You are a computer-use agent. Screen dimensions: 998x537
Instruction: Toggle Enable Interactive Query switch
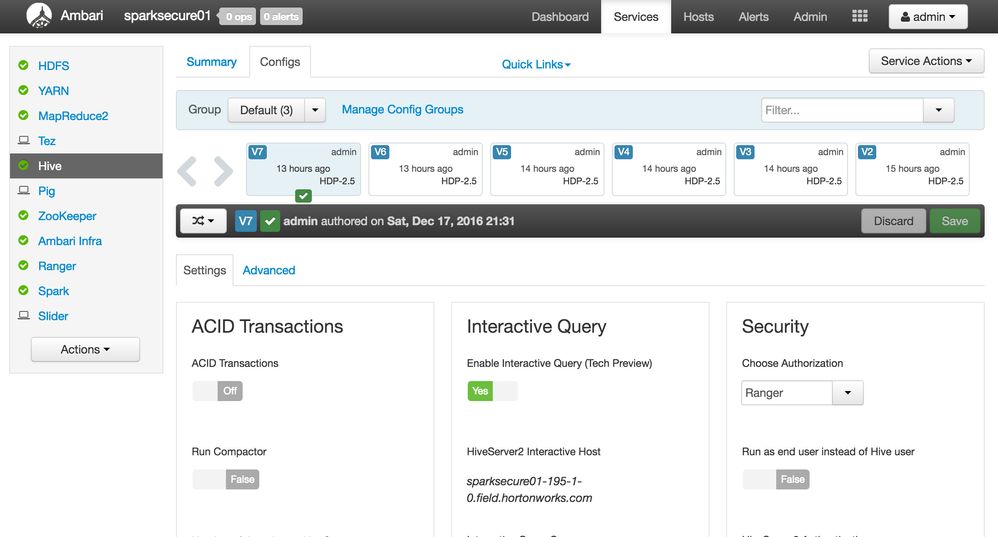492,391
